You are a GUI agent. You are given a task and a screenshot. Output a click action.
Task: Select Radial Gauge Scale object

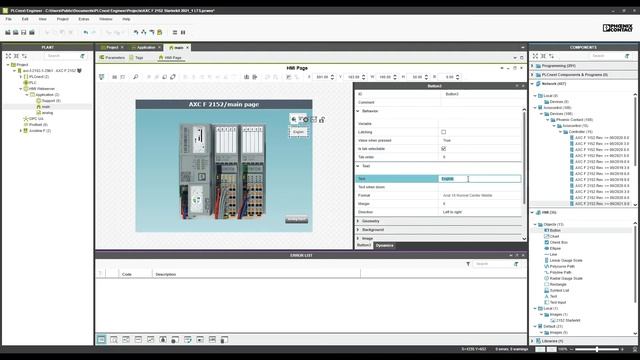point(566,278)
